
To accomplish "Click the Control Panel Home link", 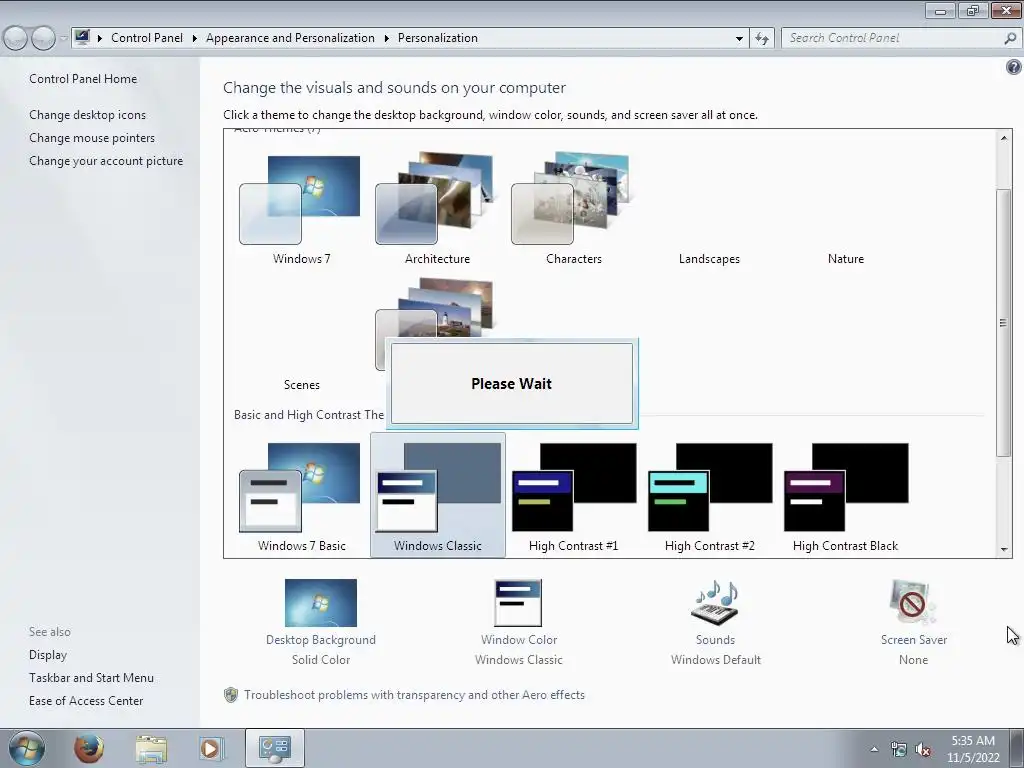I will point(83,78).
